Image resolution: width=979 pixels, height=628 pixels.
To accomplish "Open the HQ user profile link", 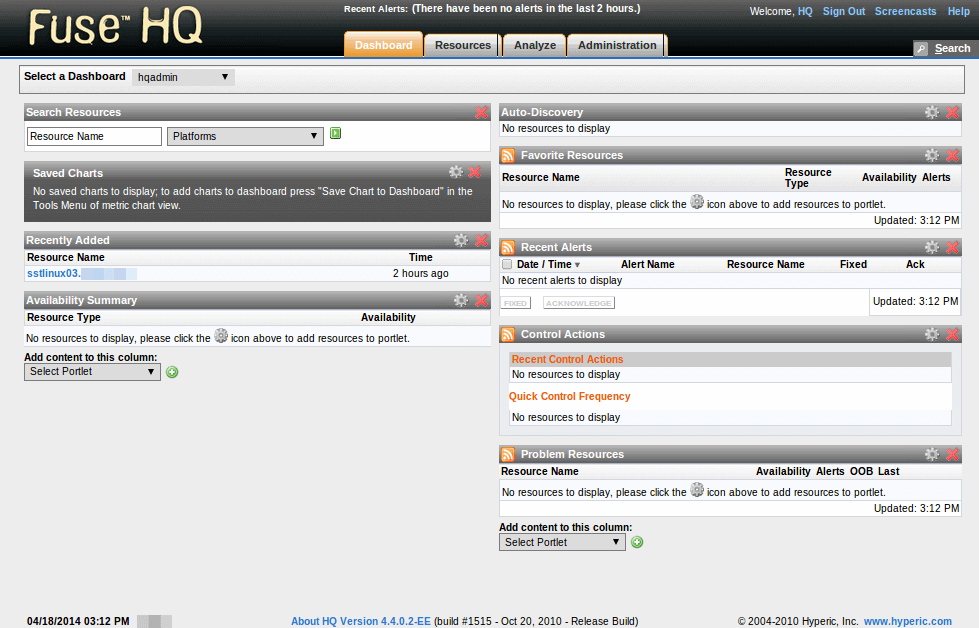I will point(805,11).
